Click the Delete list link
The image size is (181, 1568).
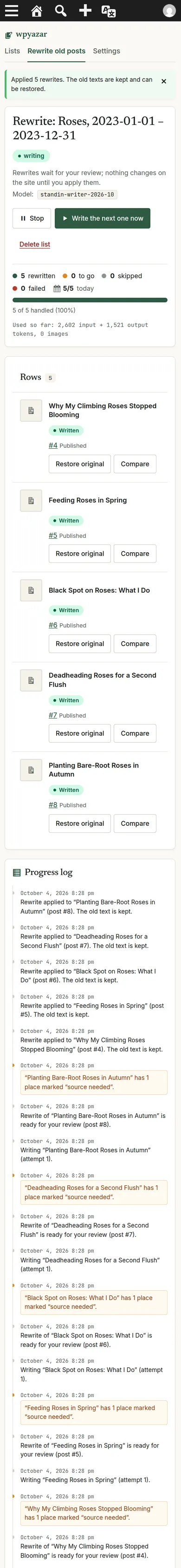[35, 245]
